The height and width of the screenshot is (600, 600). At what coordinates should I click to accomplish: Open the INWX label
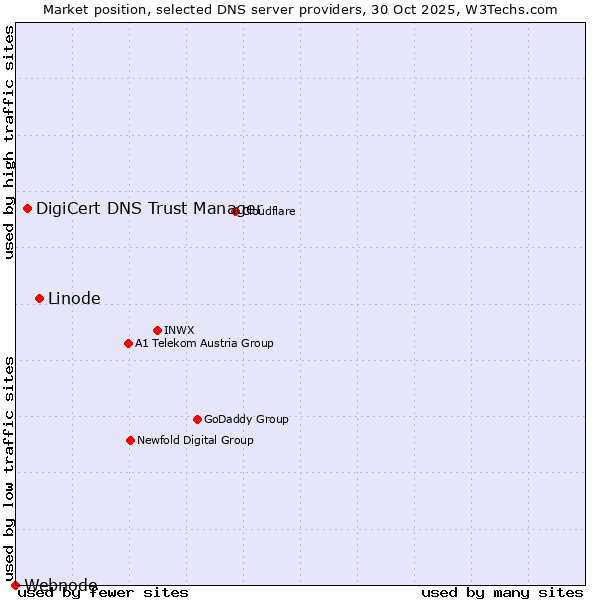[x=179, y=330]
